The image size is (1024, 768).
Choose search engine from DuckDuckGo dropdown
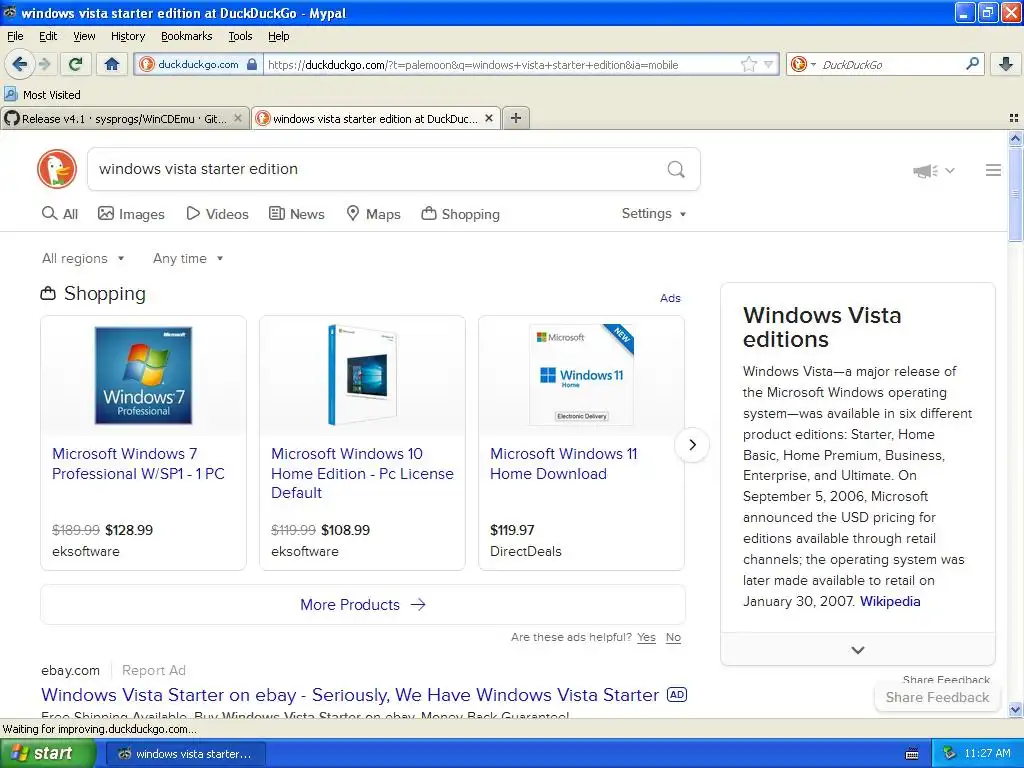(802, 64)
